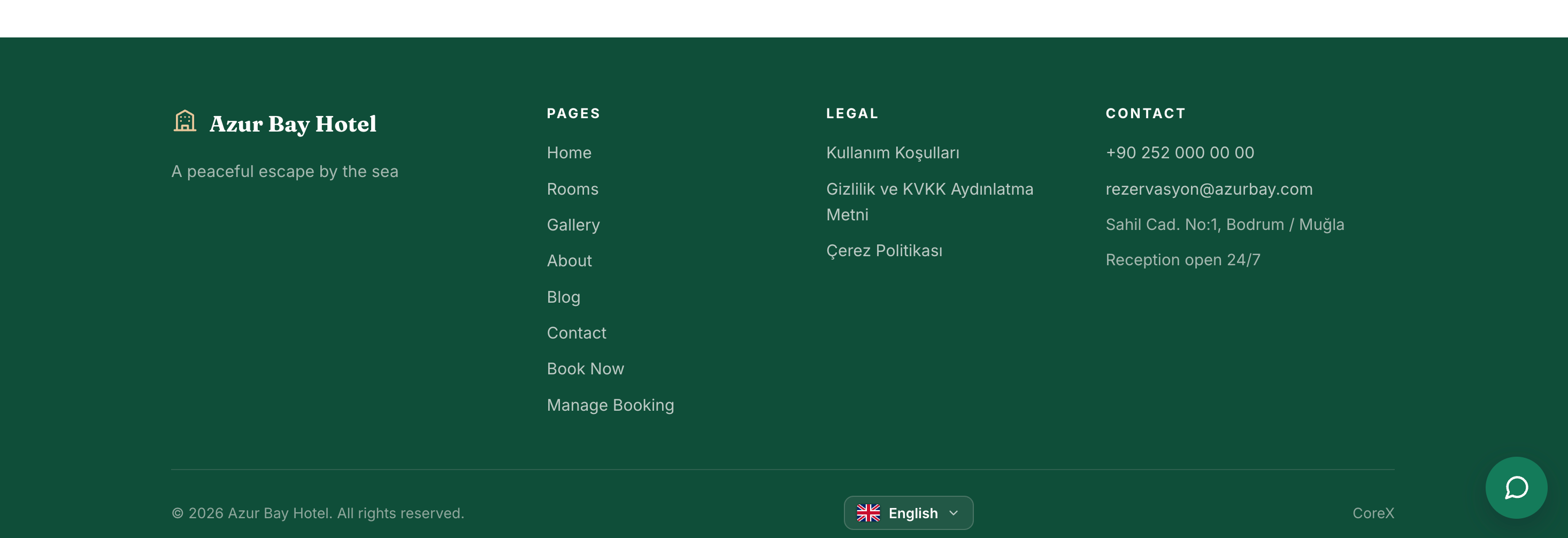Expand the English language dropdown
Screen dimensions: 1568x538
(908, 513)
